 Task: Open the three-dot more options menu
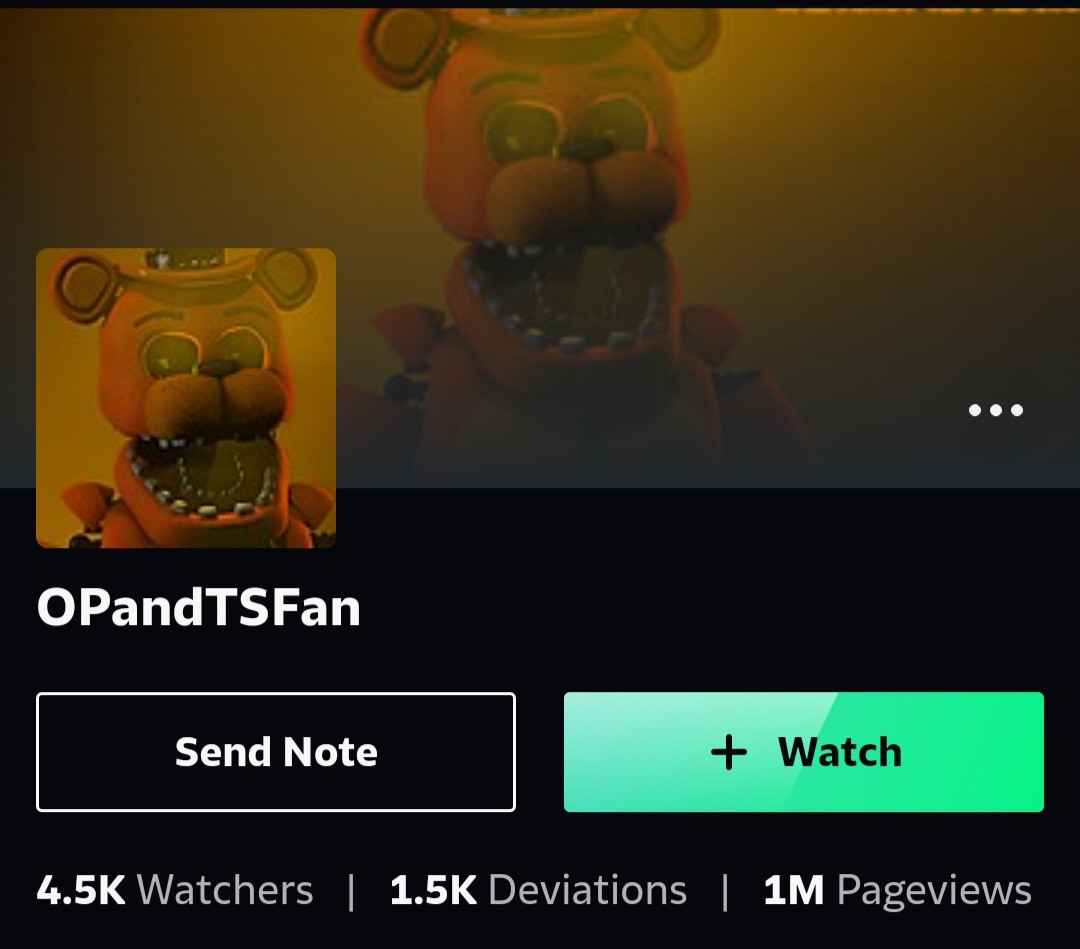click(x=995, y=410)
